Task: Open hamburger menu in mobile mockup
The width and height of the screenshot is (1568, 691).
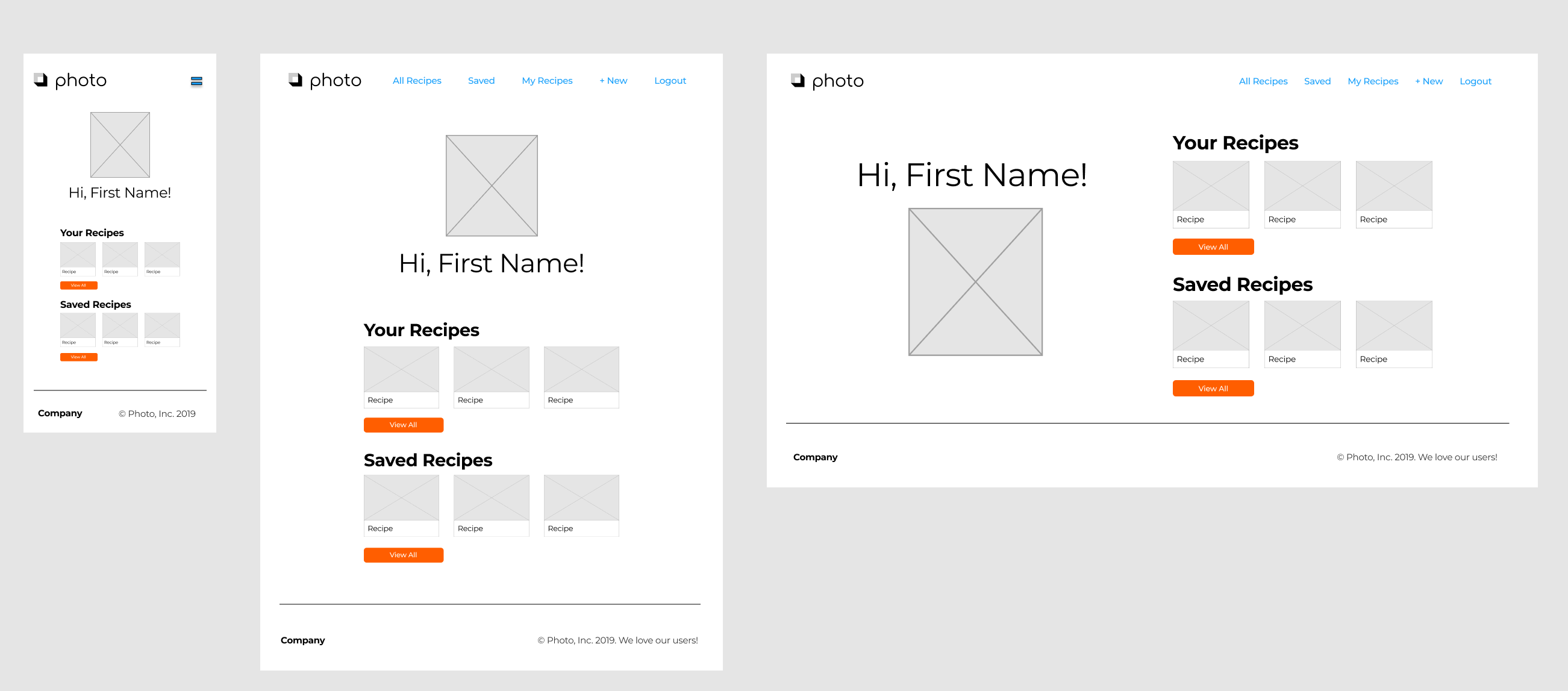Action: point(196,81)
